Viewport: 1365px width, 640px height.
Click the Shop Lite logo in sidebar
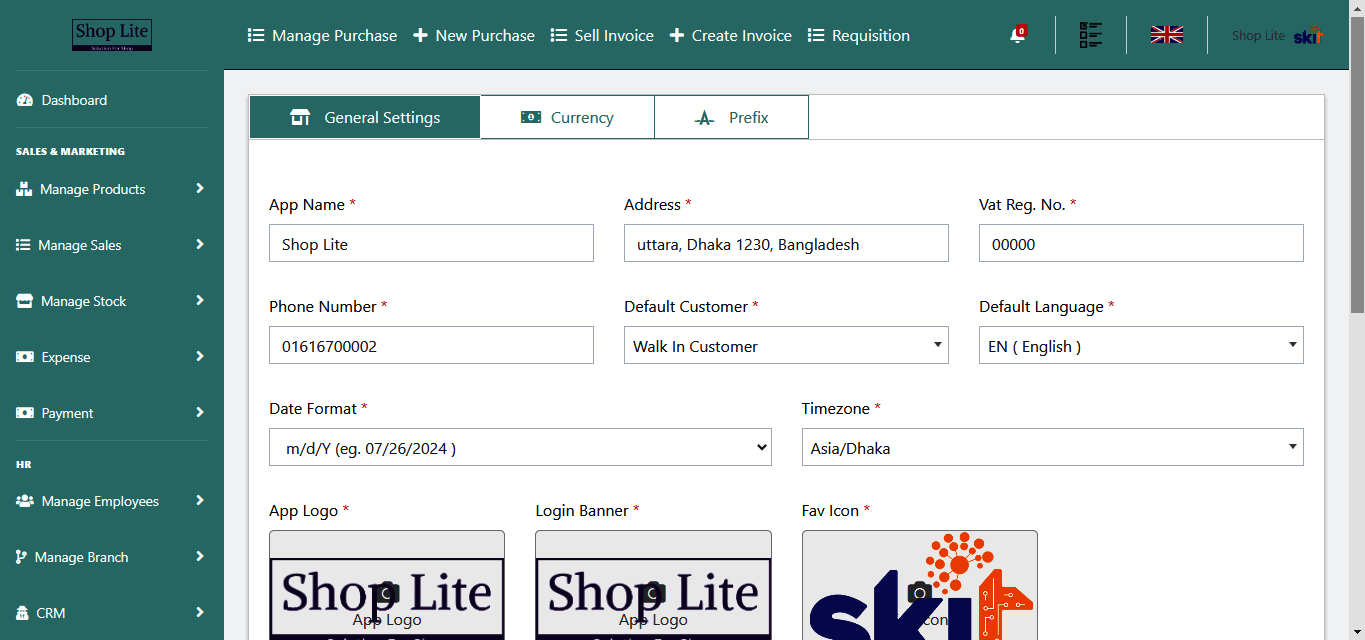tap(111, 34)
